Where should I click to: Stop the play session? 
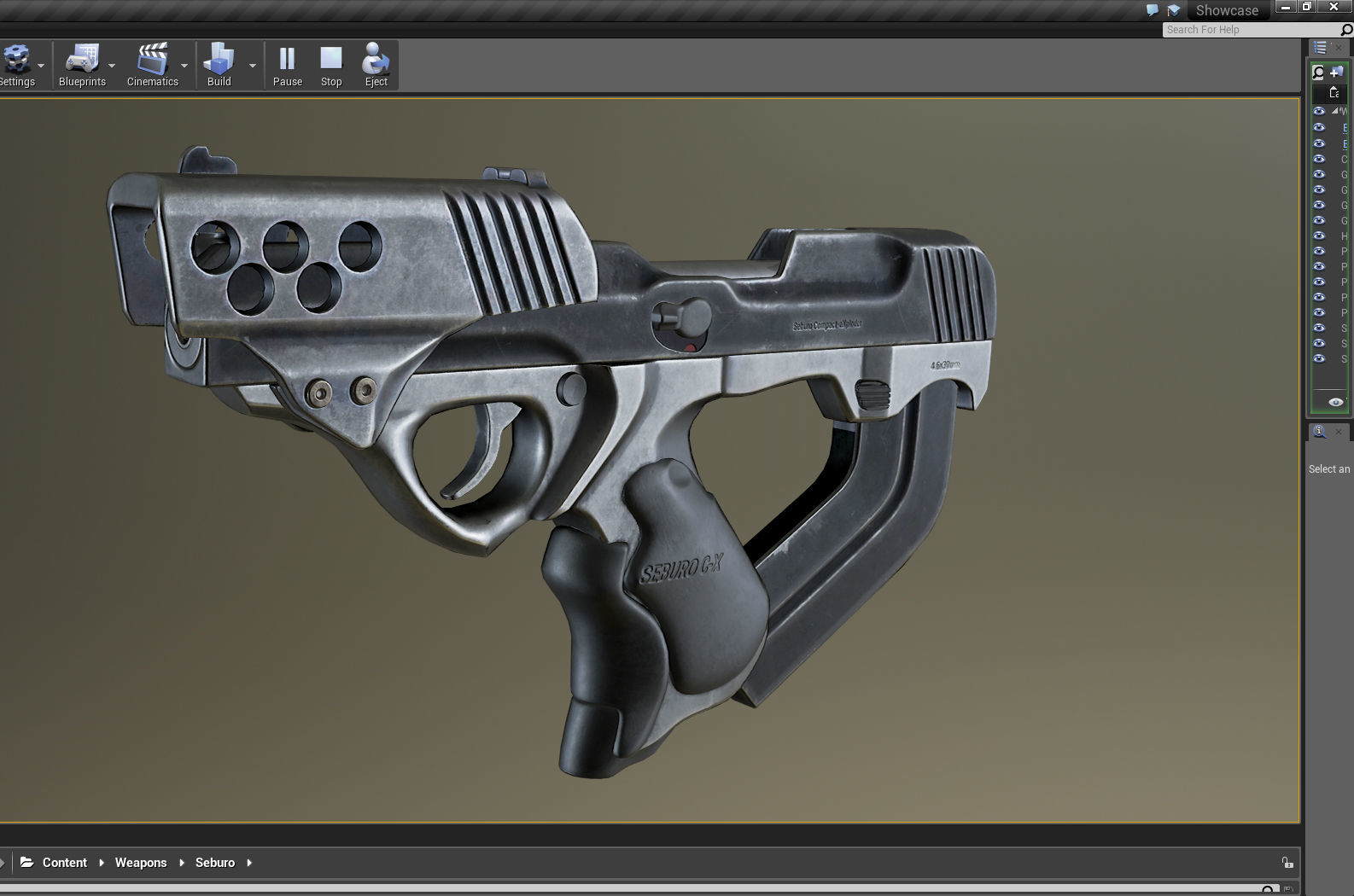coord(331,65)
